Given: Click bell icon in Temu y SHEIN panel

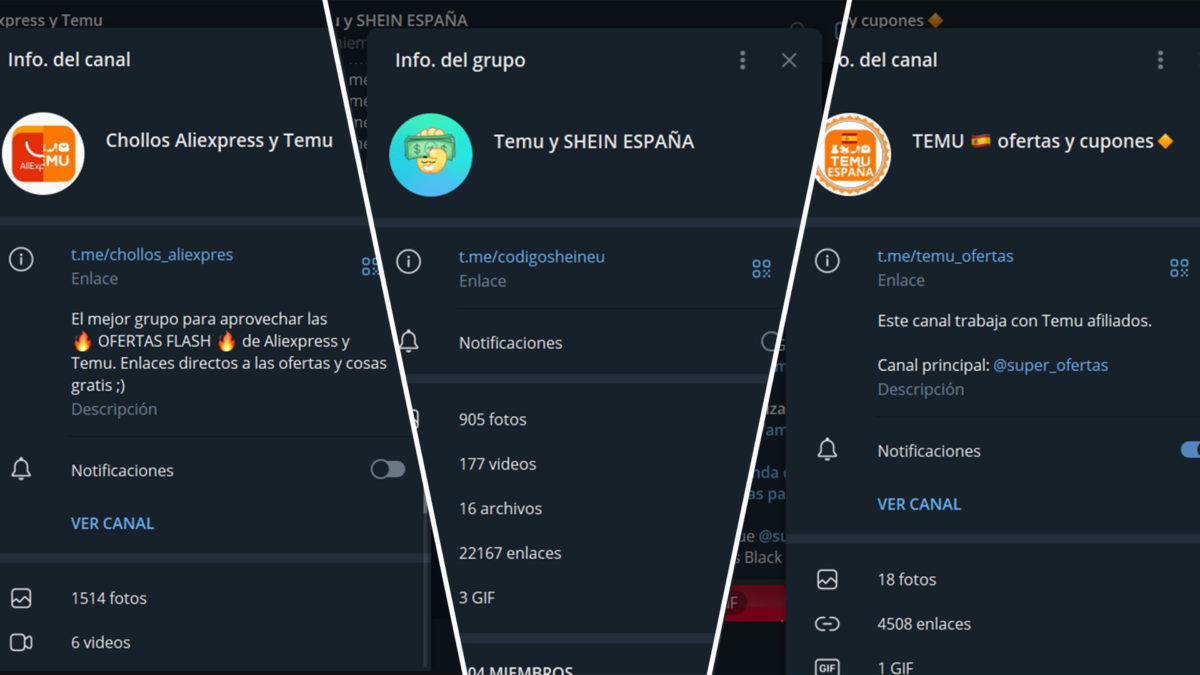Looking at the screenshot, I should click(x=408, y=342).
